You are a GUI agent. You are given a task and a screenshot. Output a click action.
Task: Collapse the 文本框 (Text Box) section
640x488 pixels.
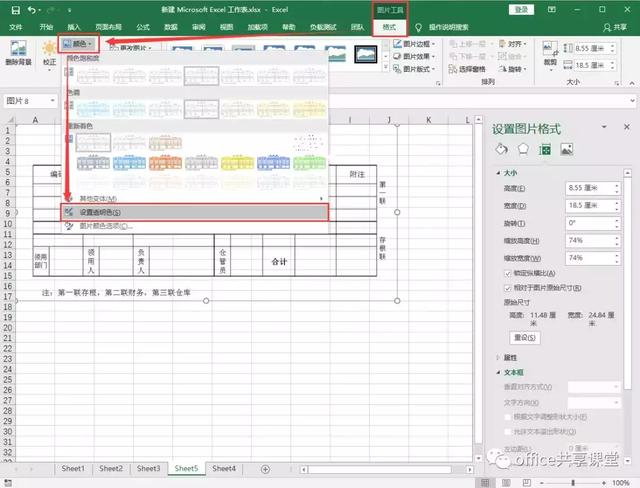(x=498, y=373)
